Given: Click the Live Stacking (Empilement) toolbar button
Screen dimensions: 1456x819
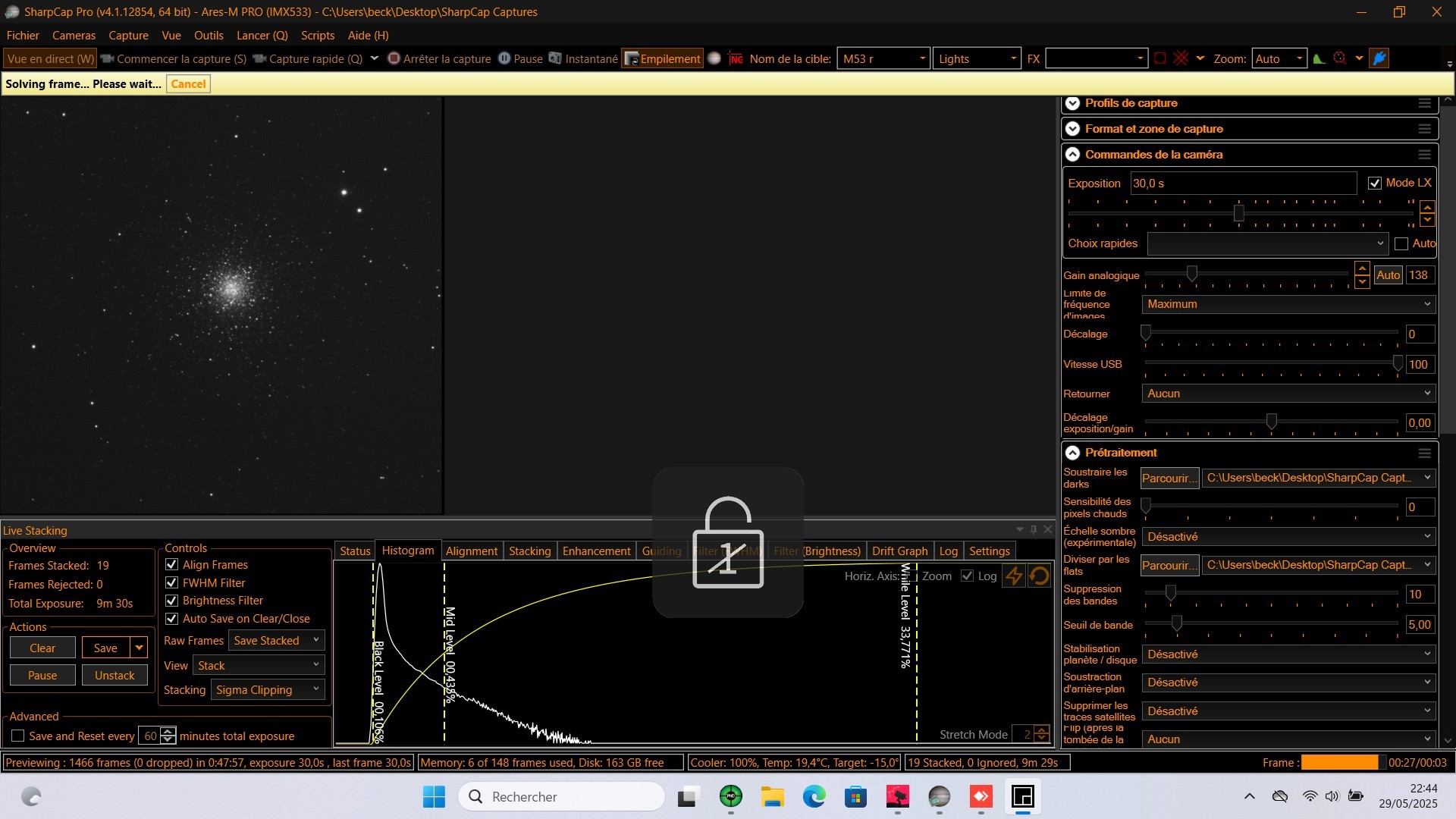Looking at the screenshot, I should (662, 58).
